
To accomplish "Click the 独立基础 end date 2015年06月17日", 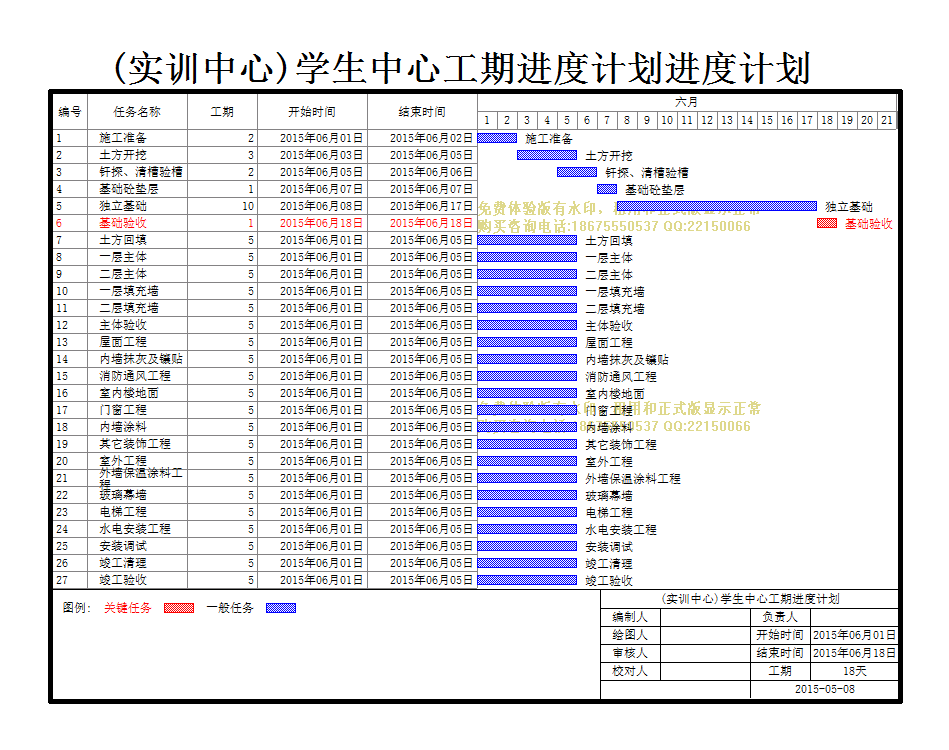I will point(432,206).
